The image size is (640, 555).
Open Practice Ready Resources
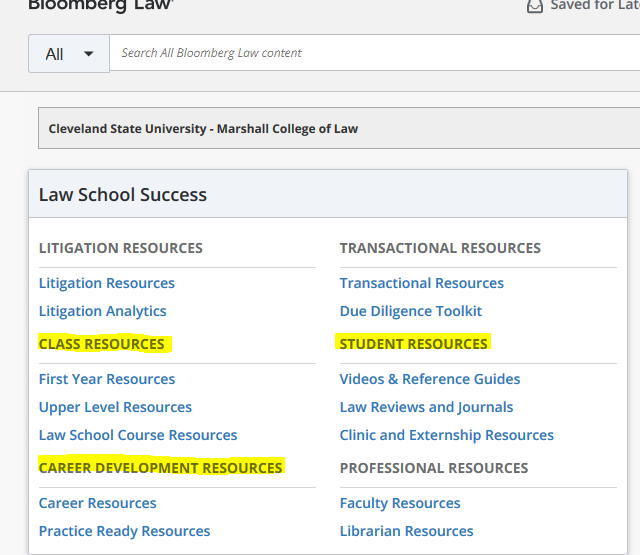coord(124,531)
